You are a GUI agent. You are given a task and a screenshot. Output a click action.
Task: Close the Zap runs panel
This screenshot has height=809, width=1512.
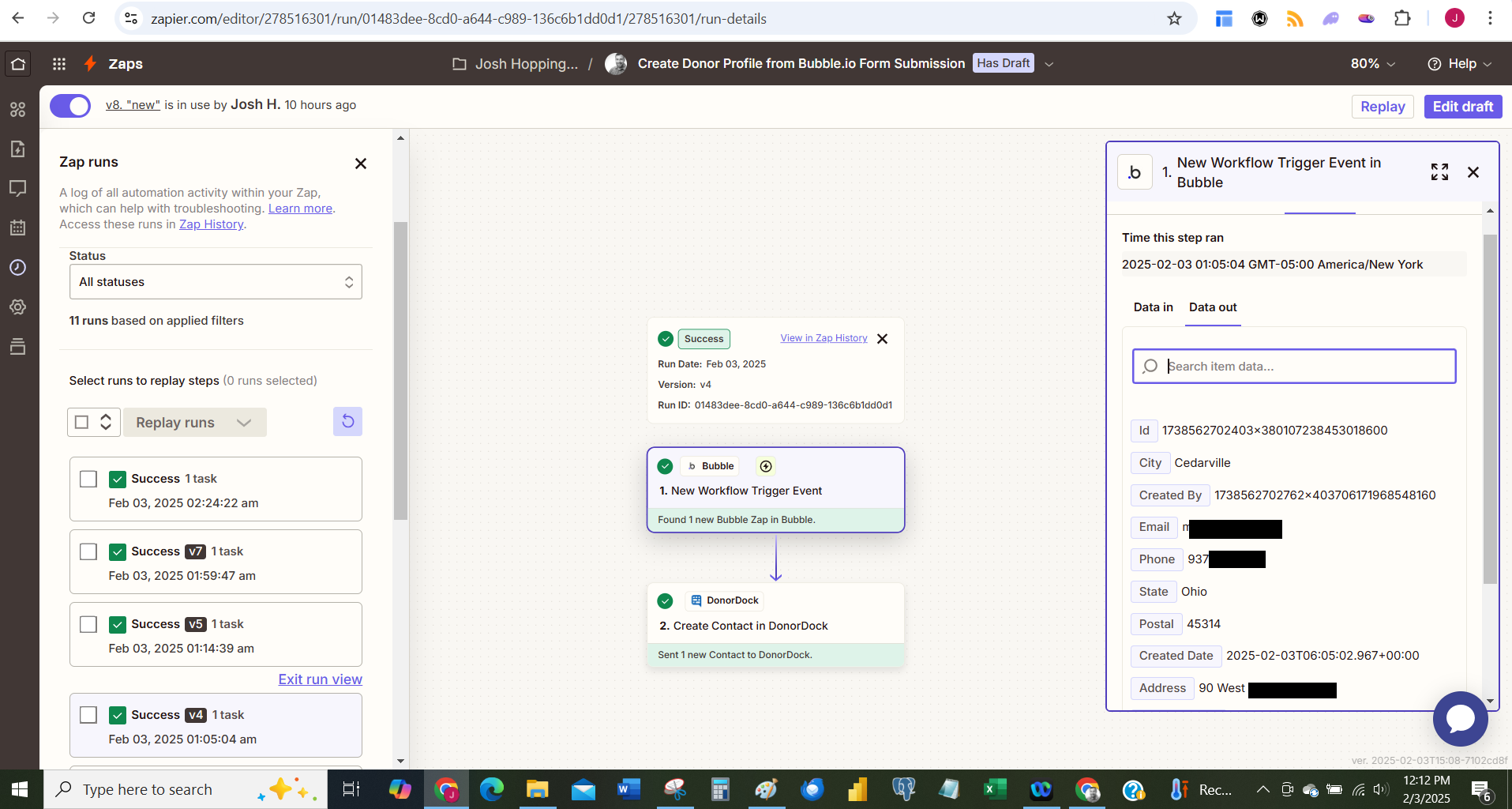(x=361, y=164)
